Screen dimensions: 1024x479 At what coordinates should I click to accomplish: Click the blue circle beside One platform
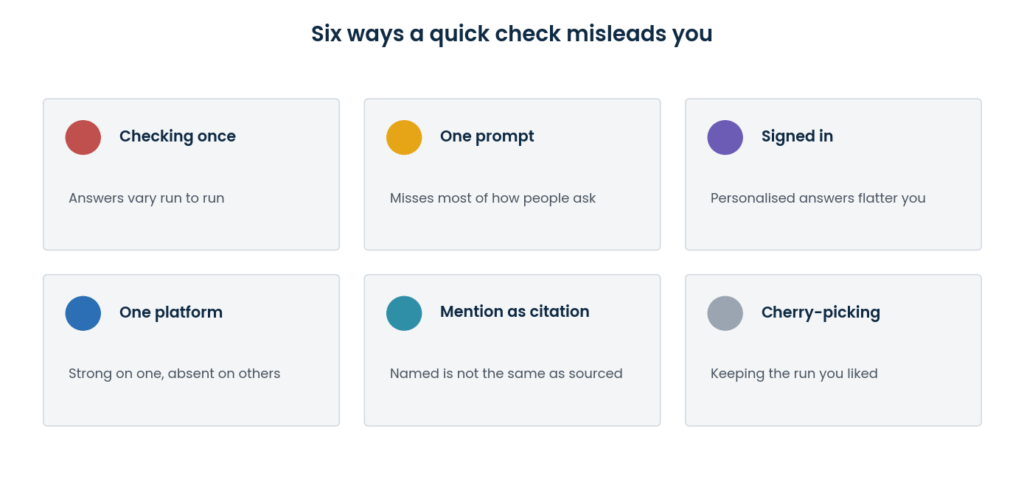click(83, 313)
